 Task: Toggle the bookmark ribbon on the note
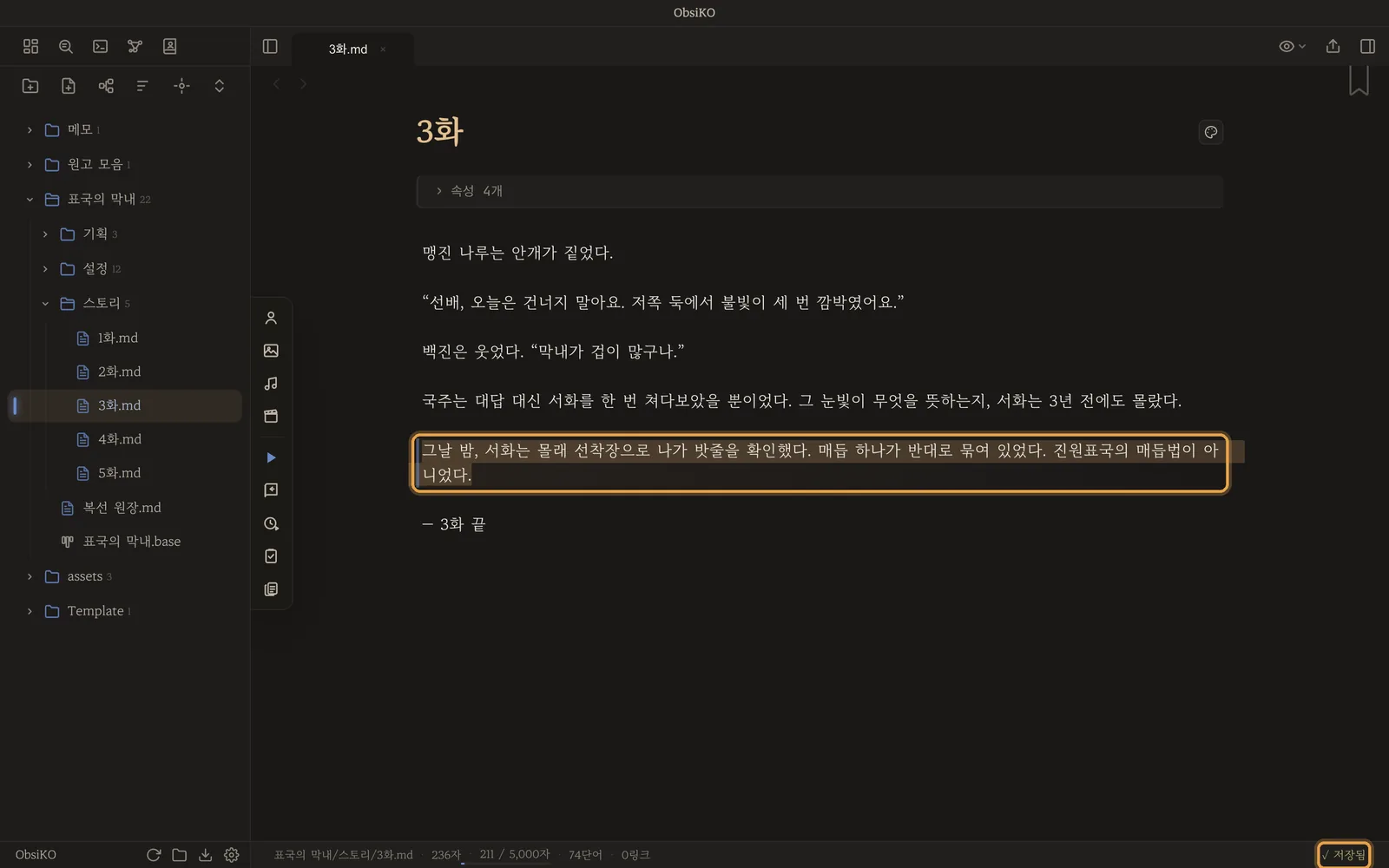[x=1359, y=80]
